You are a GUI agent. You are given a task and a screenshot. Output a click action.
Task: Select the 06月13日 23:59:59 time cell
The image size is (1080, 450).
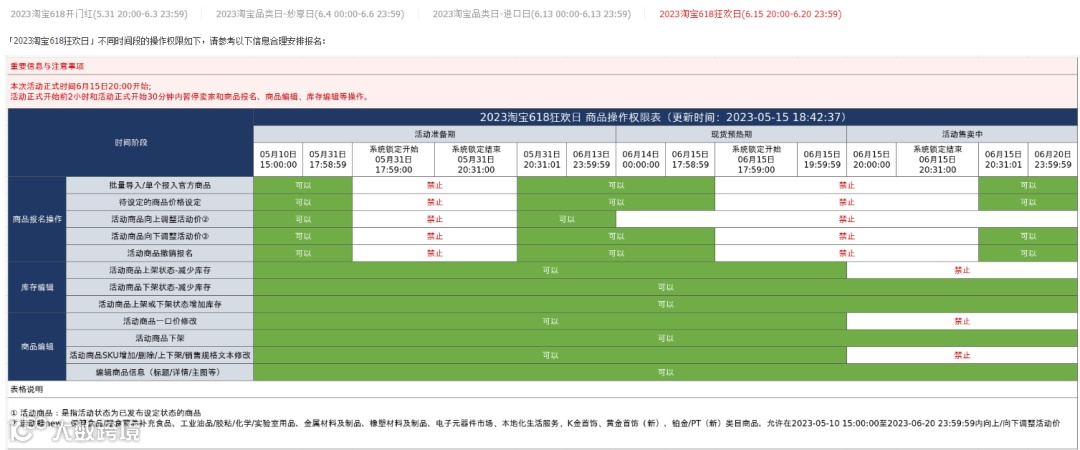591,159
